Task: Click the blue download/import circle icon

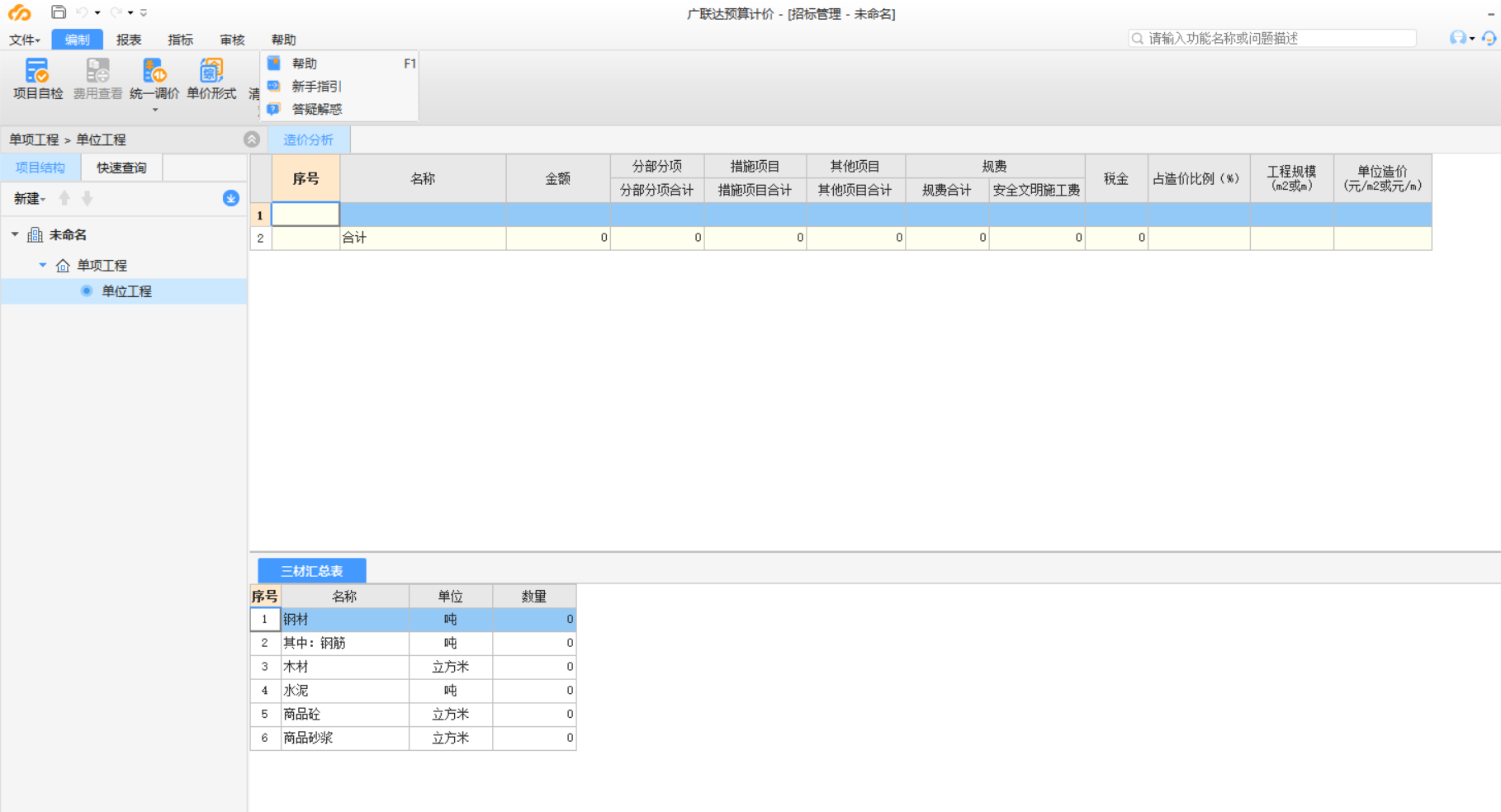Action: (x=231, y=198)
